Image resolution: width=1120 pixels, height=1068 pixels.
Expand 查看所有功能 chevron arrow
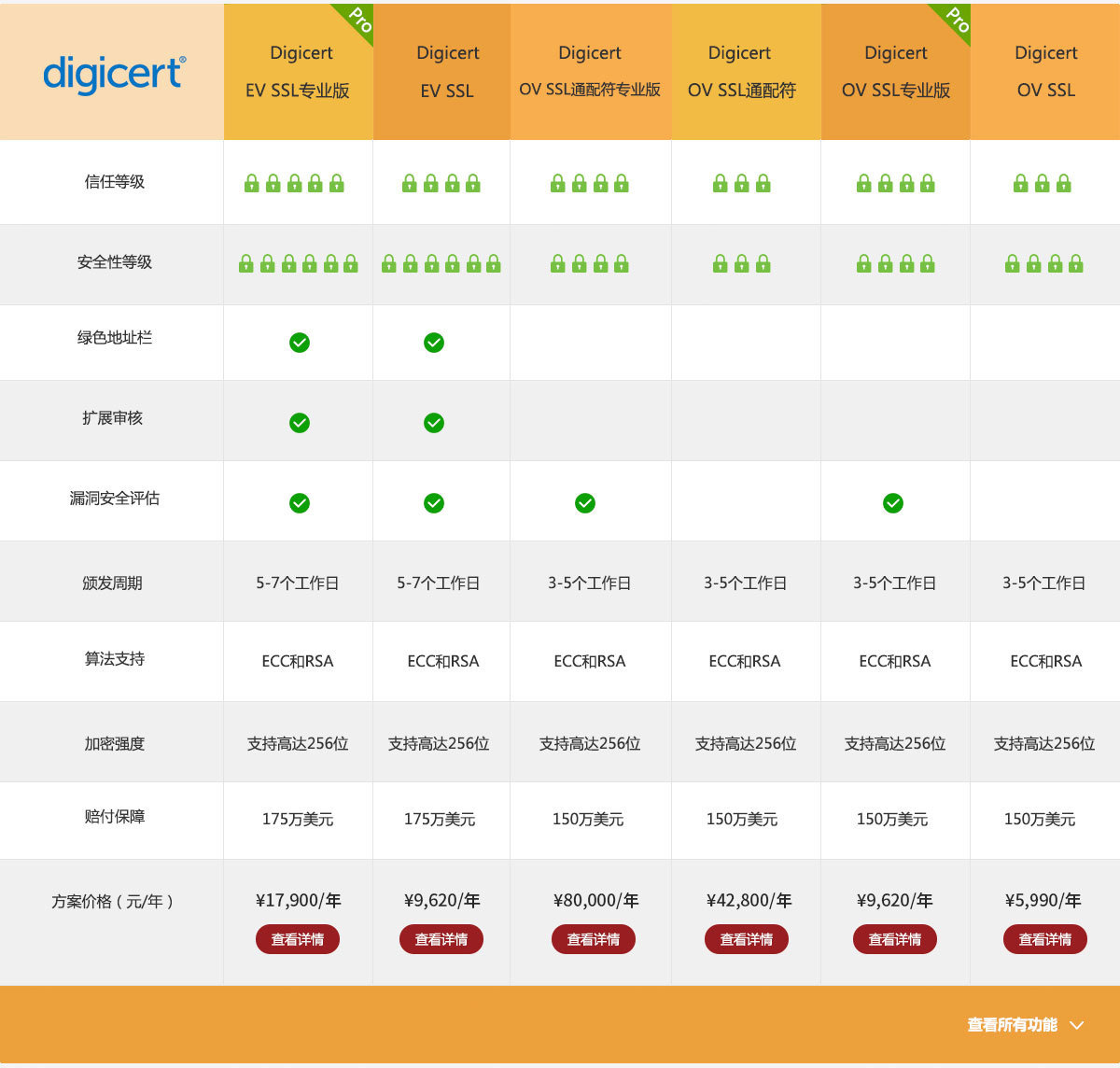1077,1025
